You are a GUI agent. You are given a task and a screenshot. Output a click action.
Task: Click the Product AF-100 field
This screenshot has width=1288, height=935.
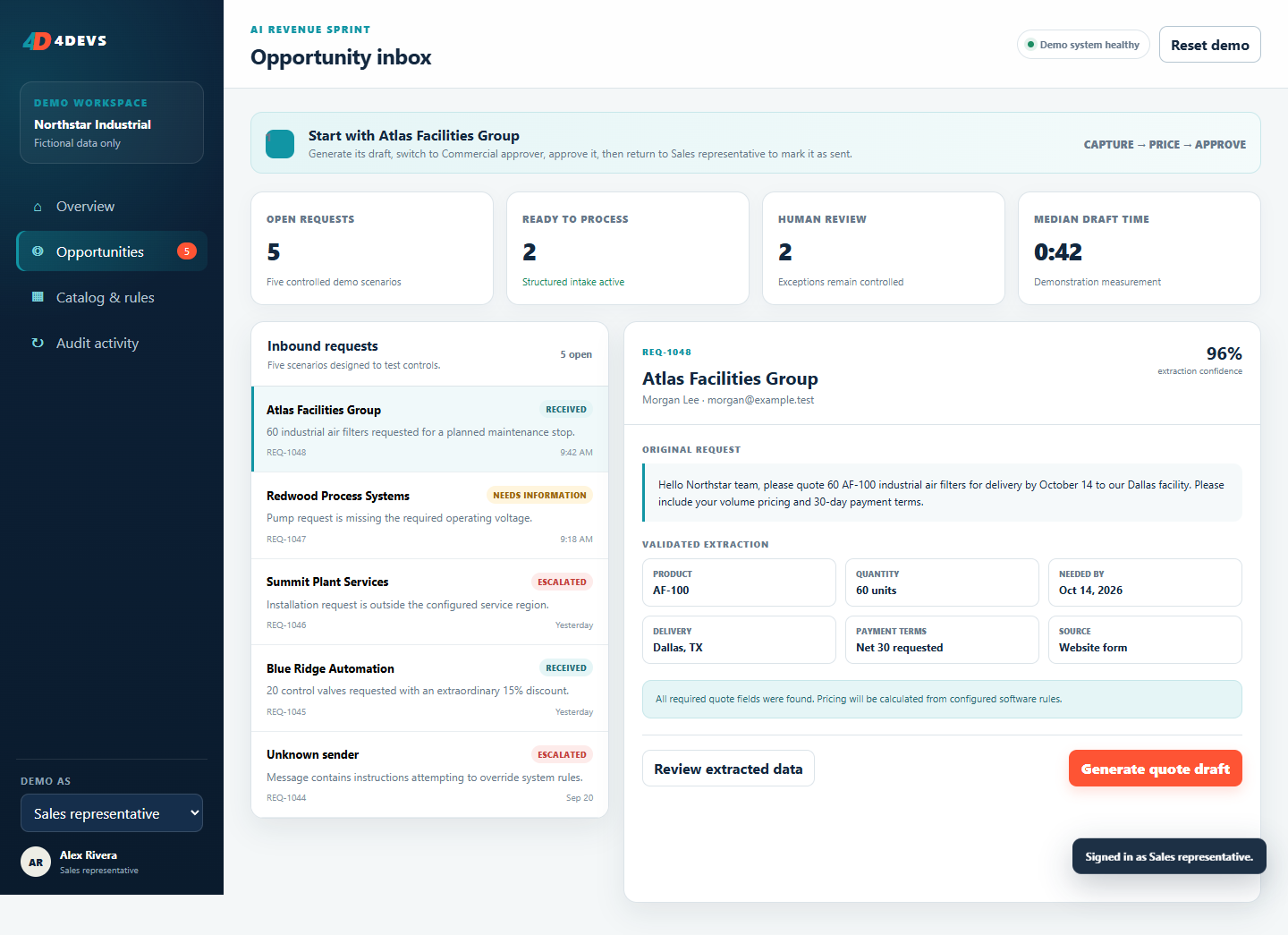click(x=739, y=582)
